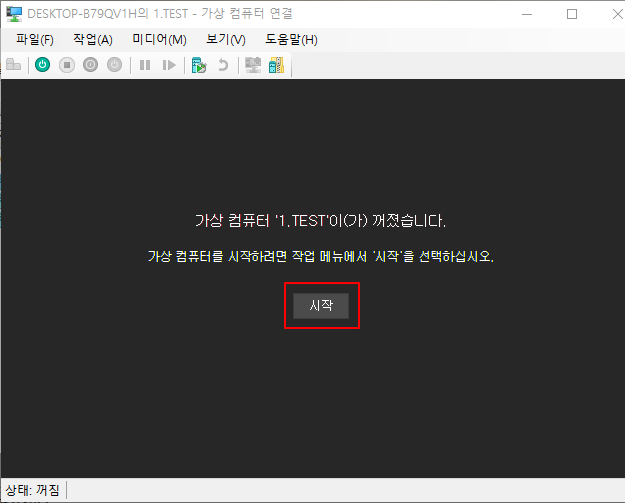The image size is (625, 503).
Task: Click the status text 상태: 꺼짐
Action: pos(32,490)
